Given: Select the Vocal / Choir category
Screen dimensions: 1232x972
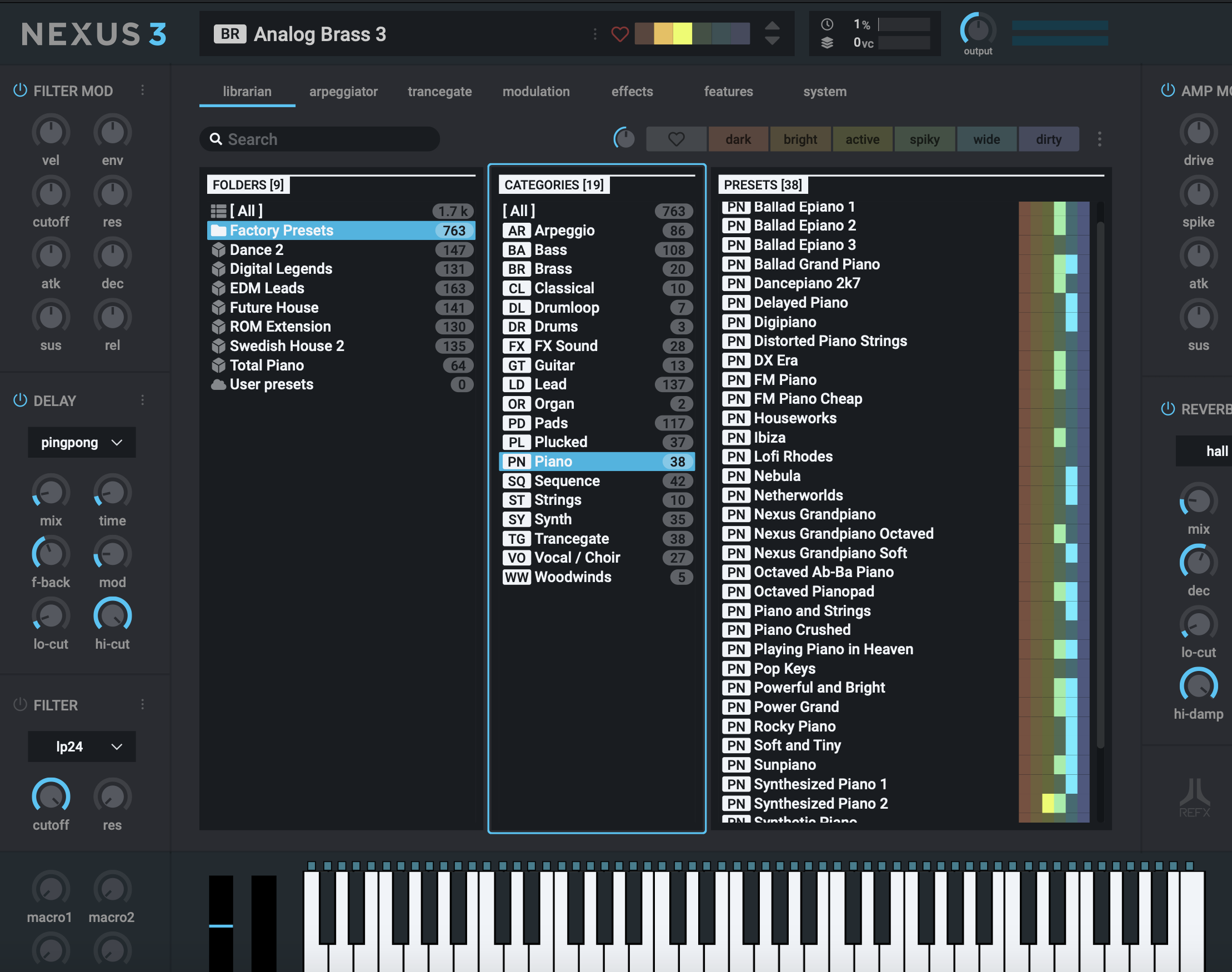Looking at the screenshot, I should [x=597, y=558].
